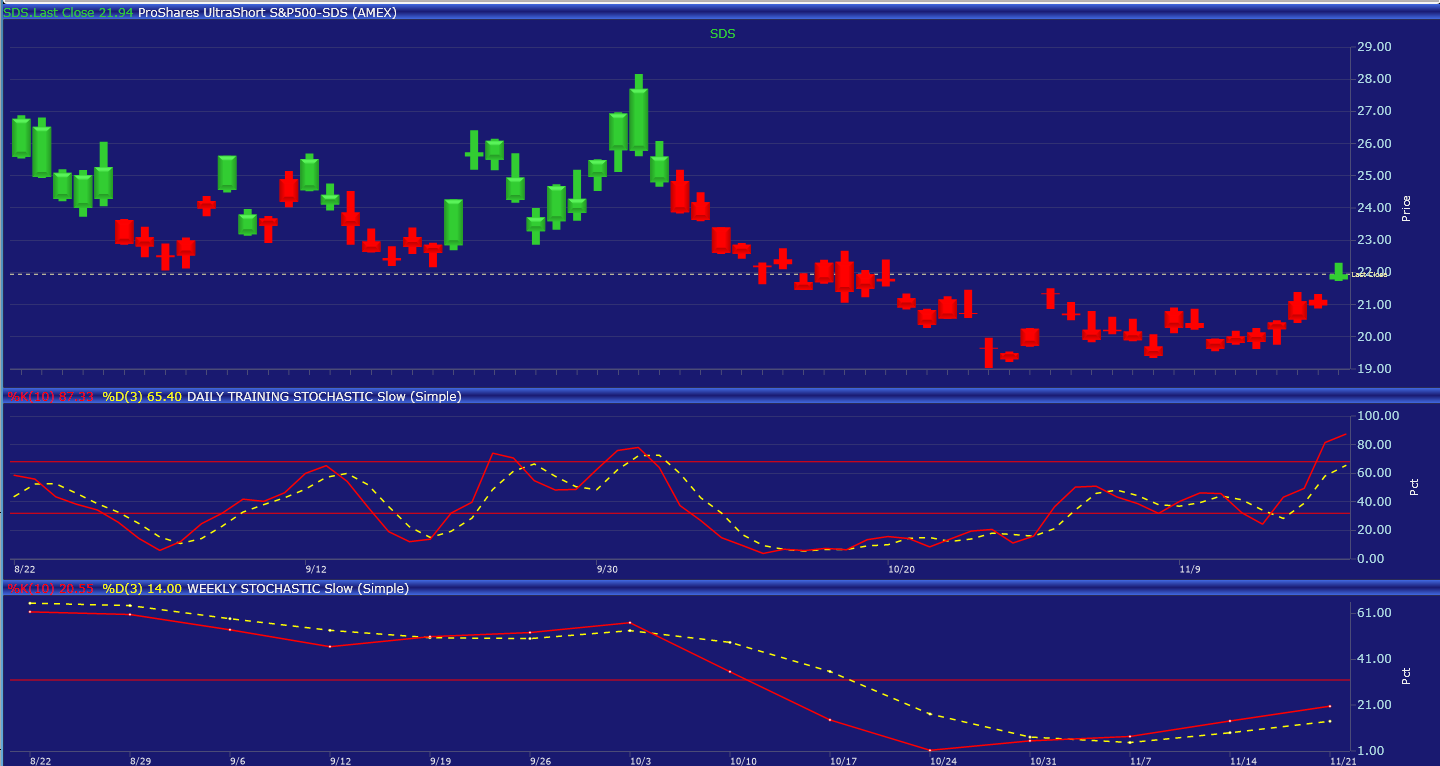Image resolution: width=1440 pixels, height=766 pixels.
Task: Click the daily %D(3) 65.40 readout
Action: (x=142, y=397)
